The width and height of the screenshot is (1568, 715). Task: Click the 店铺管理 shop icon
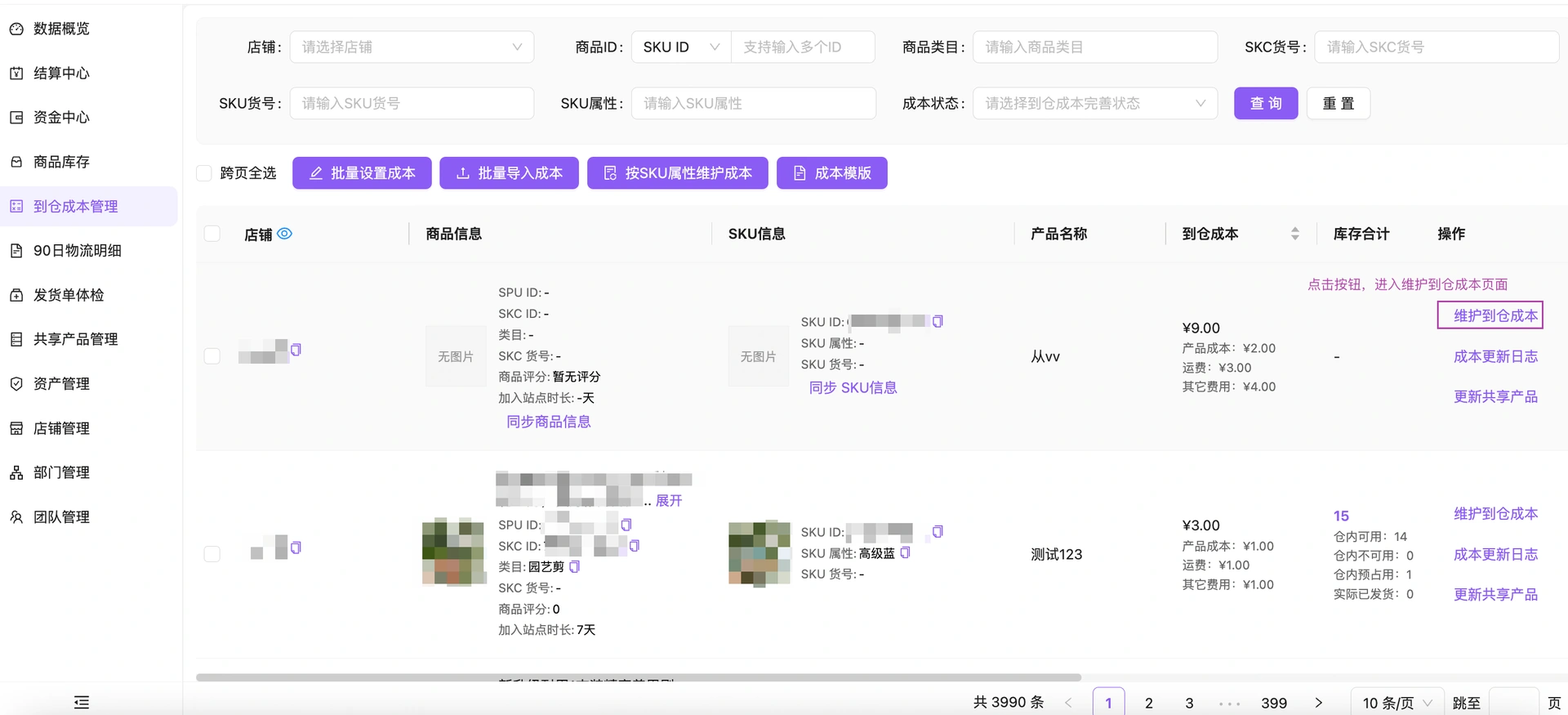pyautogui.click(x=16, y=428)
